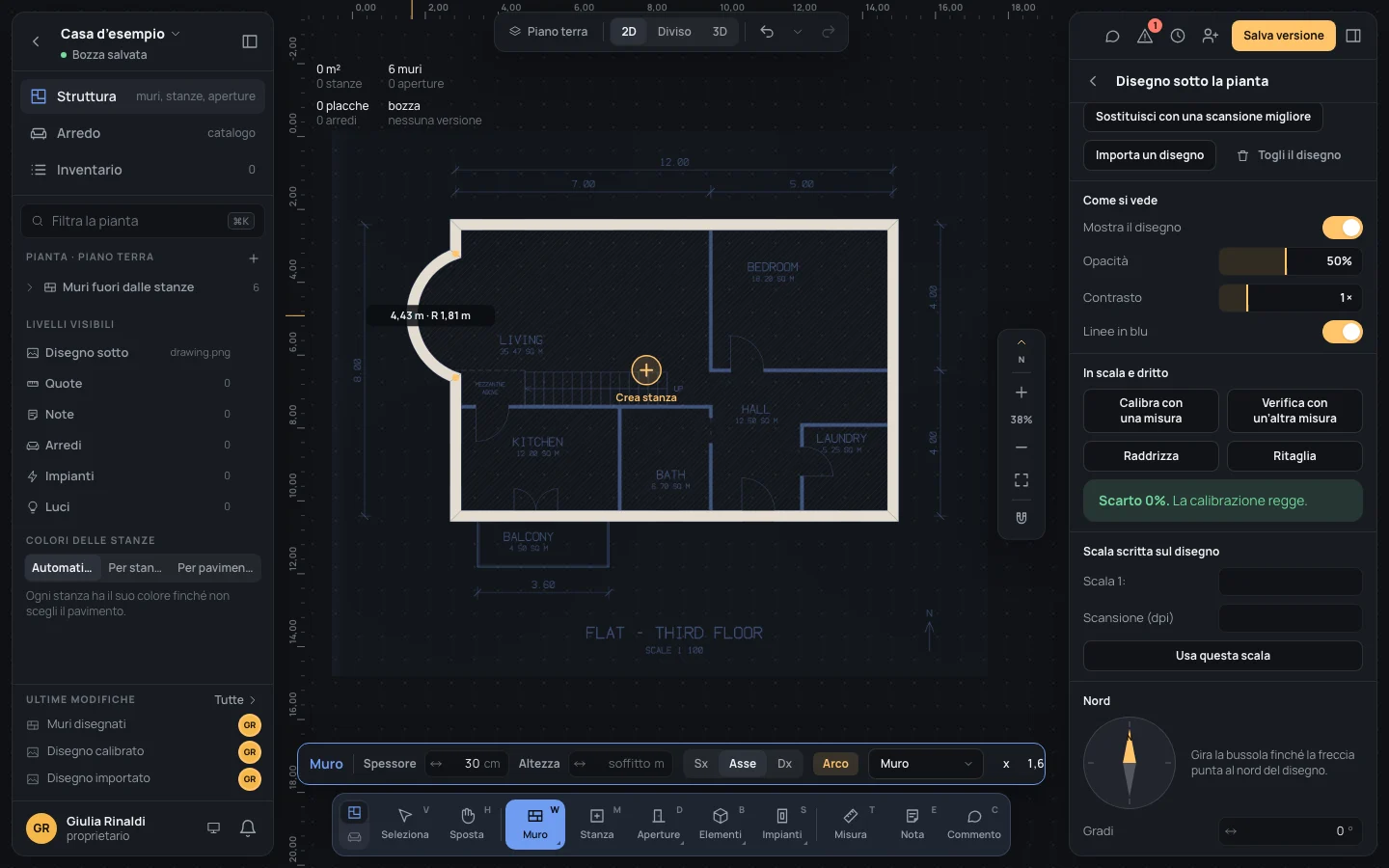Viewport: 1389px width, 868px height.
Task: Click Calibra con una misura
Action: pos(1151,411)
